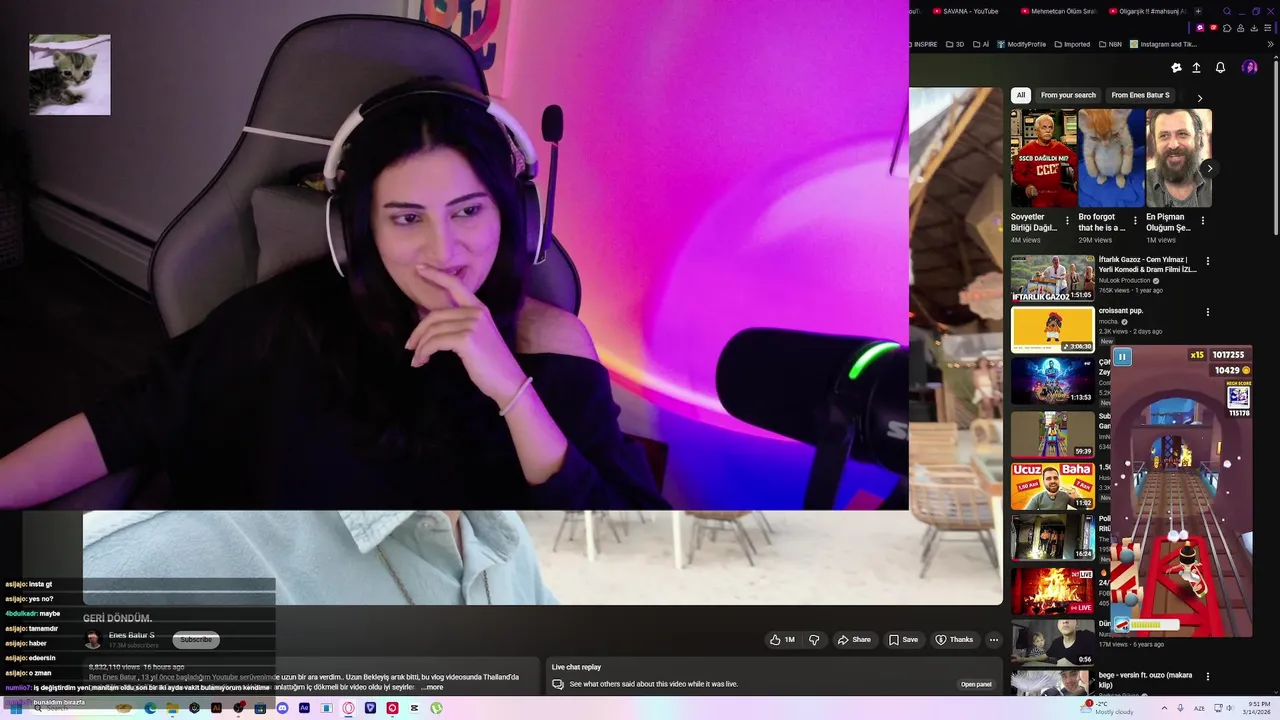Open the sparkle icon beside upload
Viewport: 1280px width, 720px height.
(1176, 68)
